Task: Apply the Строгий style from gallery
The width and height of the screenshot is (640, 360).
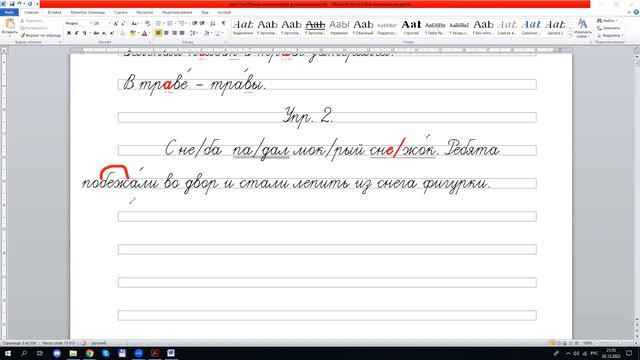Action: pos(411,27)
